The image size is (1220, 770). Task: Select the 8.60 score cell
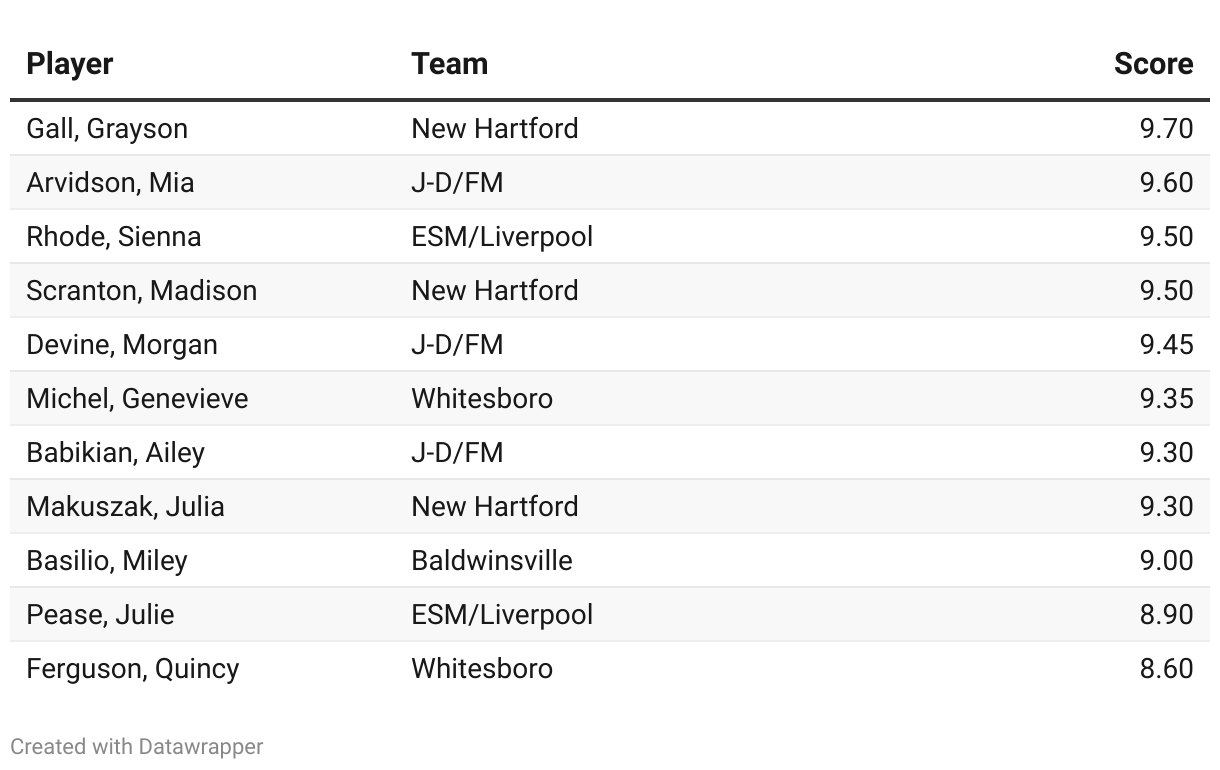pyautogui.click(x=1166, y=669)
